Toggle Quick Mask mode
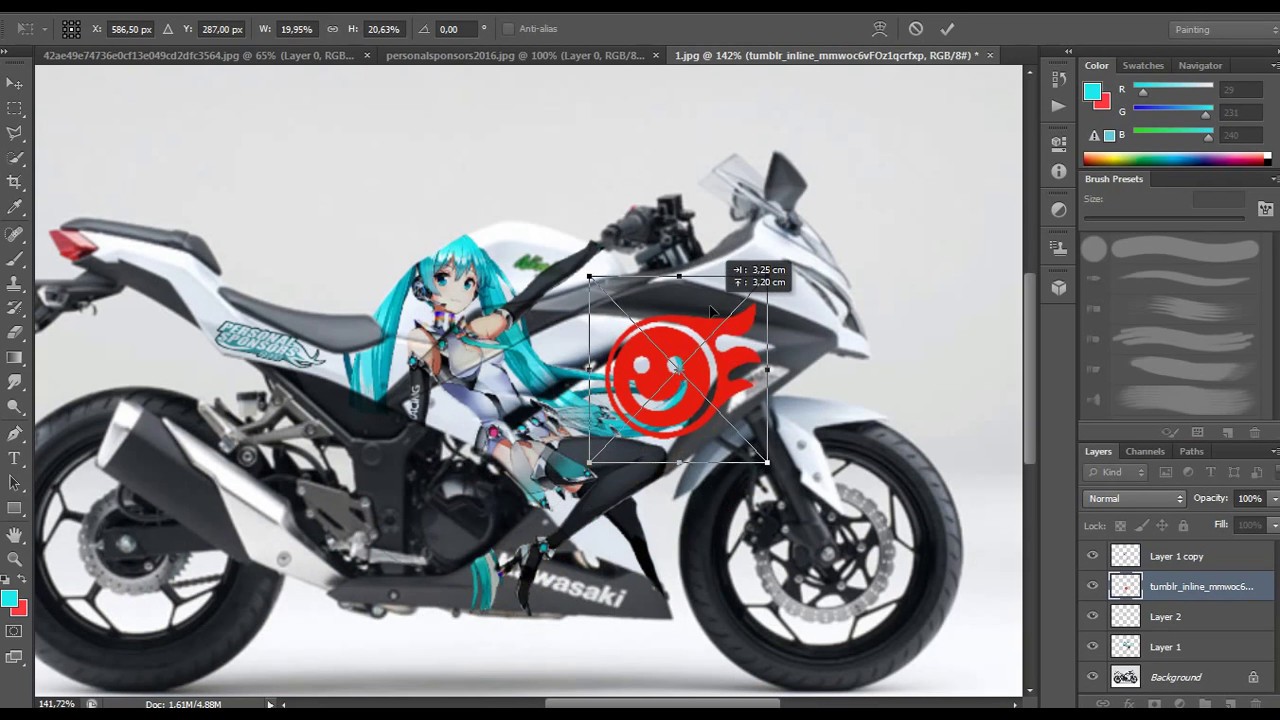The width and height of the screenshot is (1280, 720). [x=14, y=631]
